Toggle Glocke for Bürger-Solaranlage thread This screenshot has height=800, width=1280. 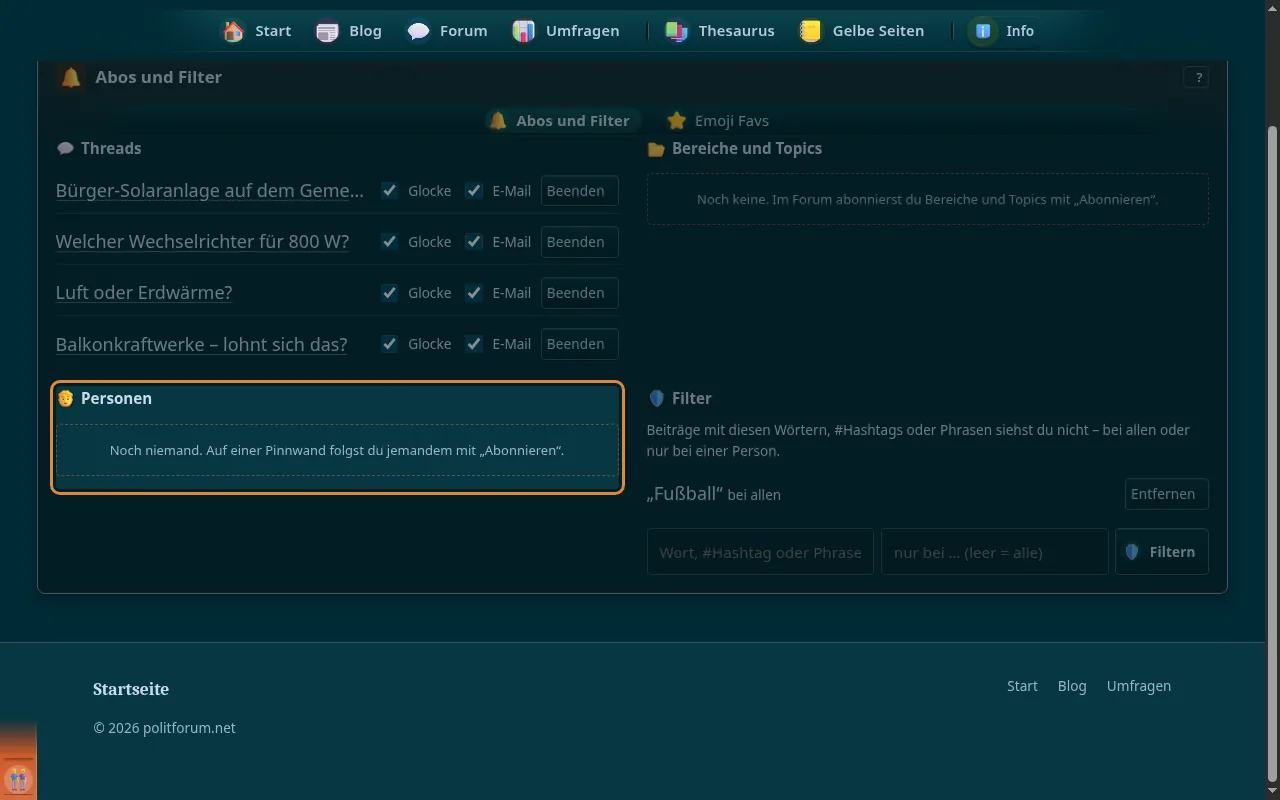pos(390,190)
